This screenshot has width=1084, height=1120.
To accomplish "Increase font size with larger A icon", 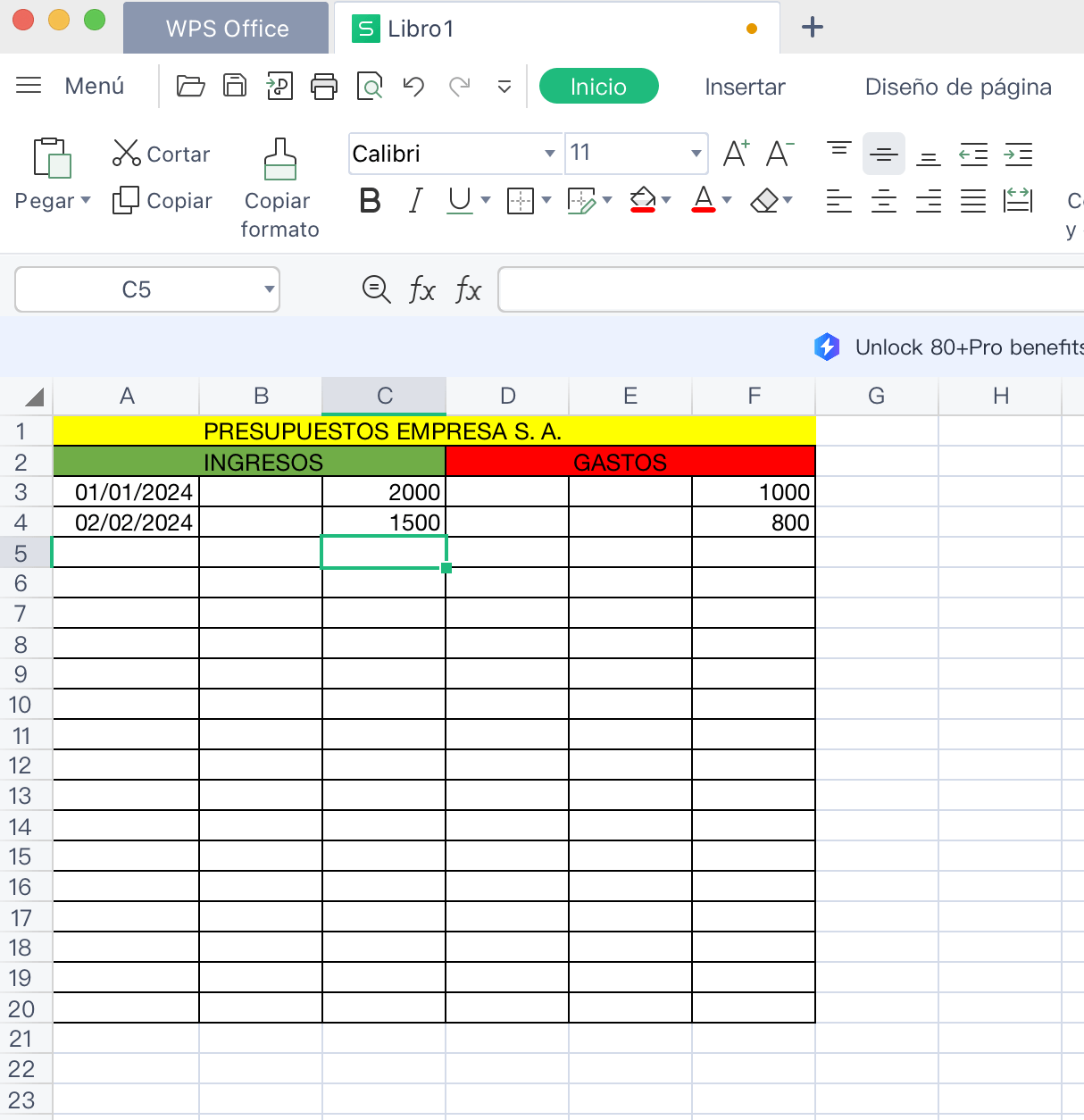I will click(736, 154).
